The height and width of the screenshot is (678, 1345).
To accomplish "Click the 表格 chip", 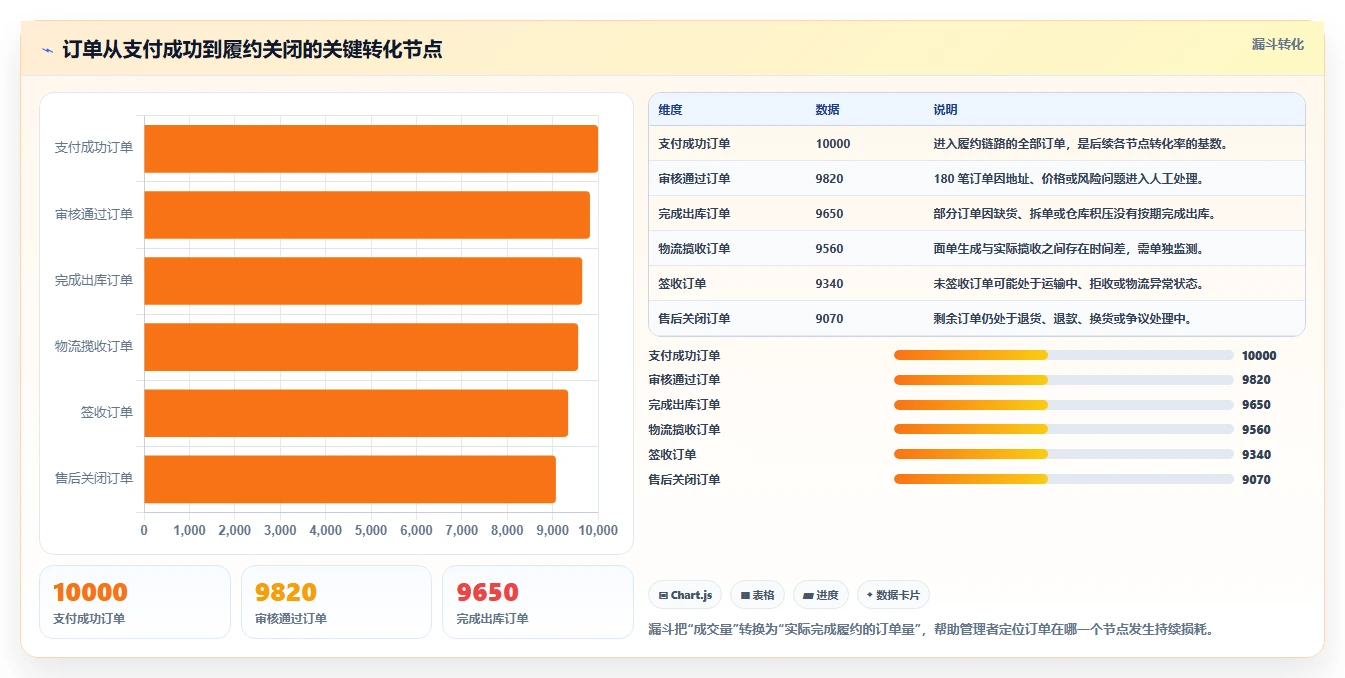I will [x=758, y=595].
